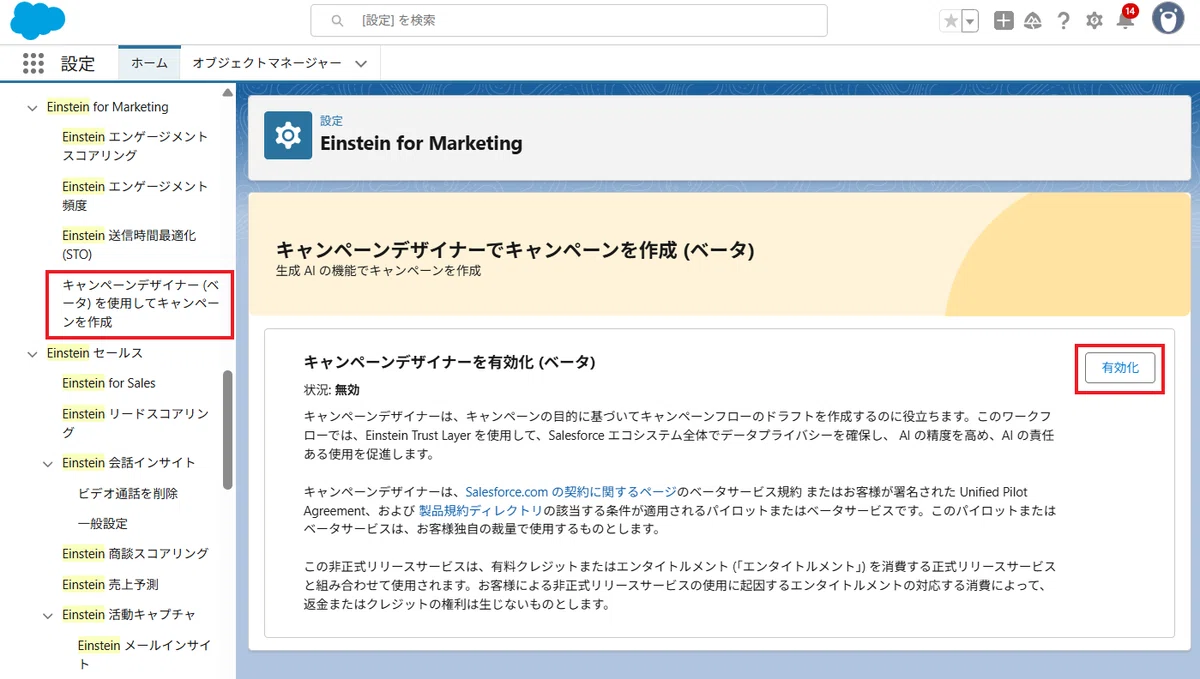The width and height of the screenshot is (1200, 679).
Task: Click the Einstein for Marketing gear page icon
Action: coord(288,135)
